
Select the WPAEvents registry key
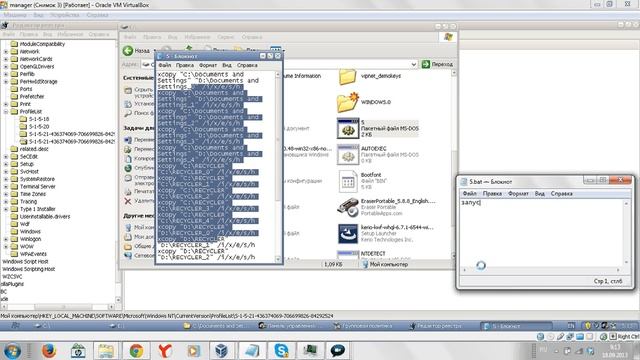click(x=33, y=254)
